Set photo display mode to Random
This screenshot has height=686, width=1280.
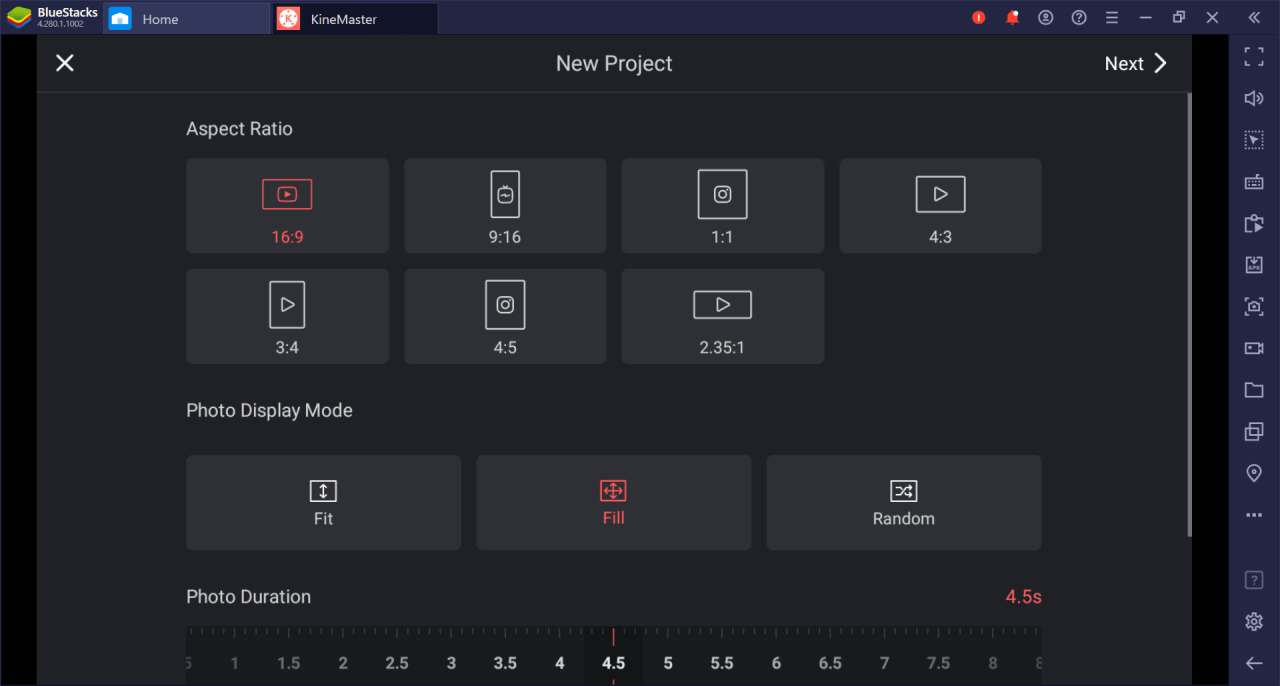(904, 503)
